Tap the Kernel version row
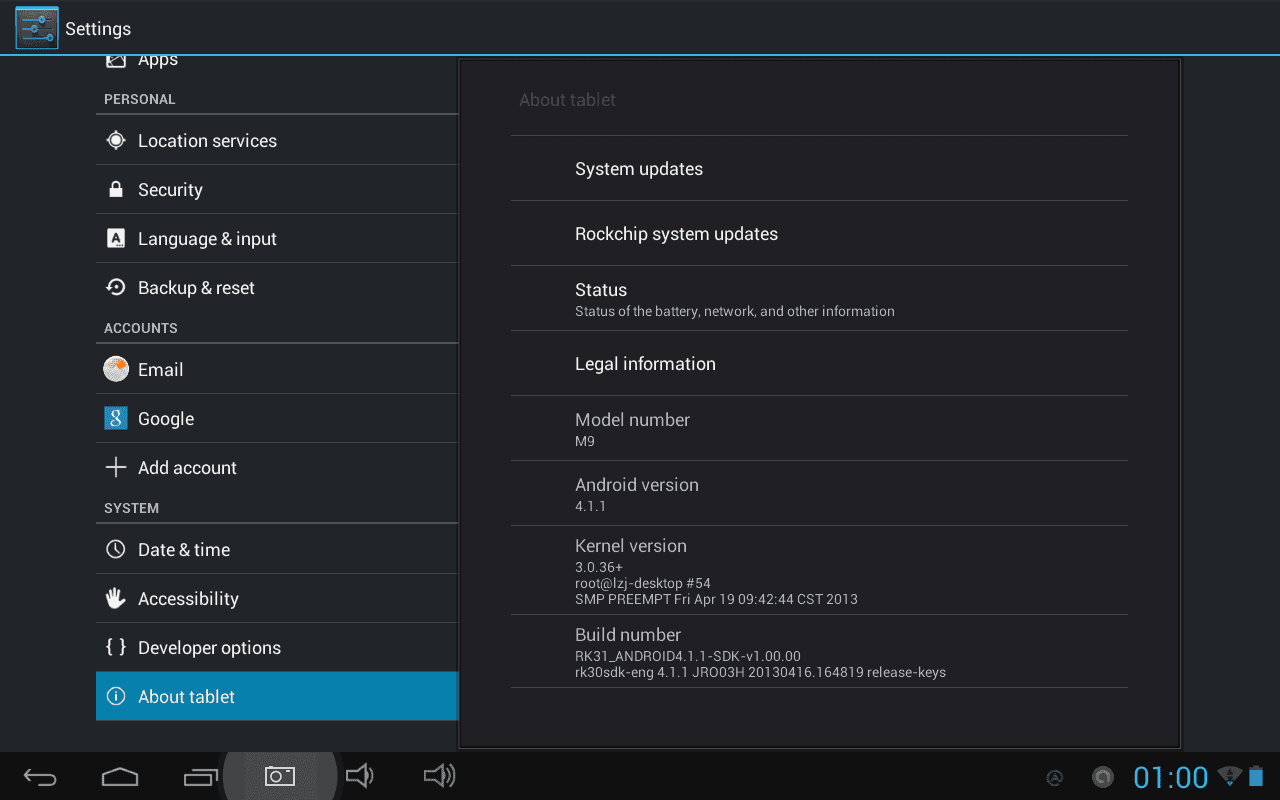Screen dimensions: 1280x800 (x=819, y=570)
